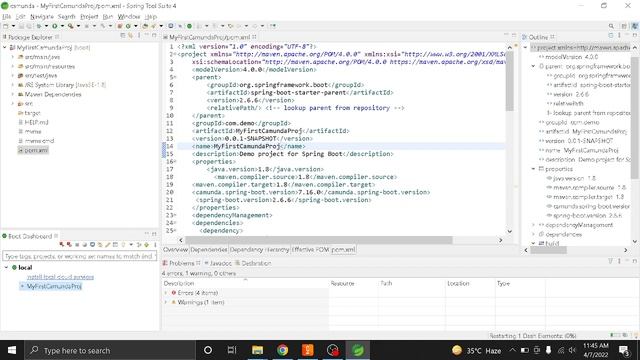This screenshot has width=640, height=360.
Task: Click the green Run toolbar button
Action: (54, 26)
